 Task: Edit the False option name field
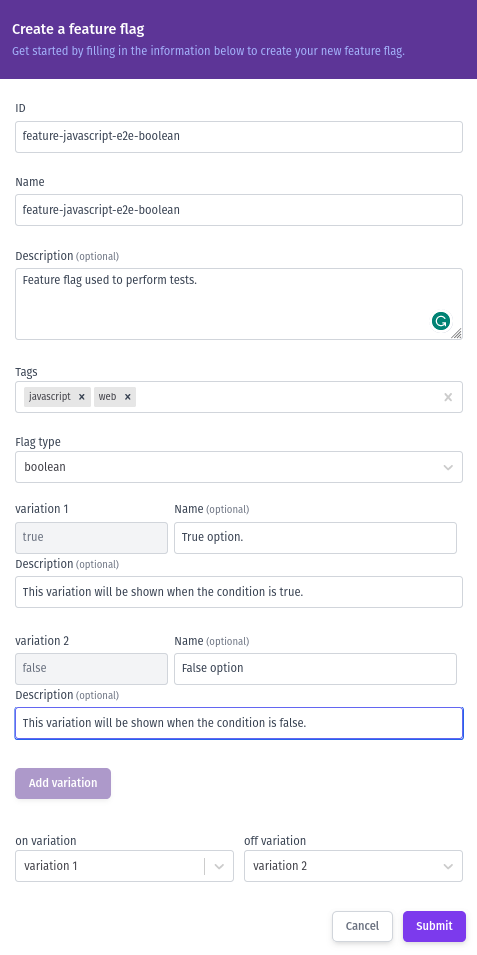coord(316,669)
